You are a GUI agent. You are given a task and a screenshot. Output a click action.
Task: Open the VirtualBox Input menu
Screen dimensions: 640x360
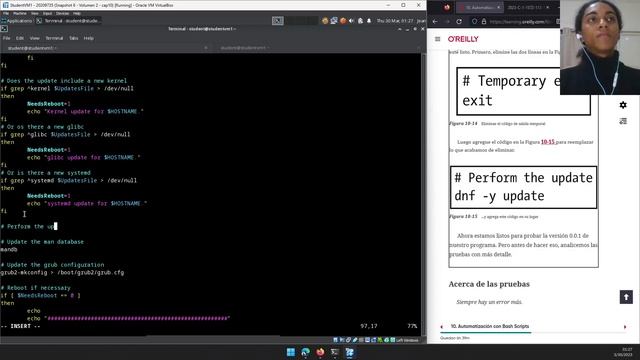[47, 13]
